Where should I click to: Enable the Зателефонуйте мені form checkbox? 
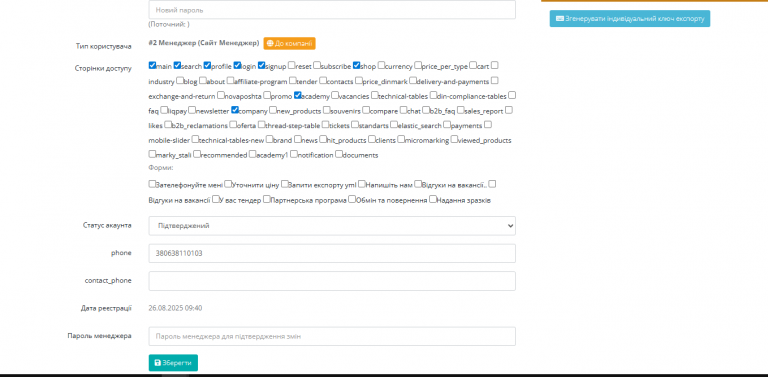(x=152, y=184)
